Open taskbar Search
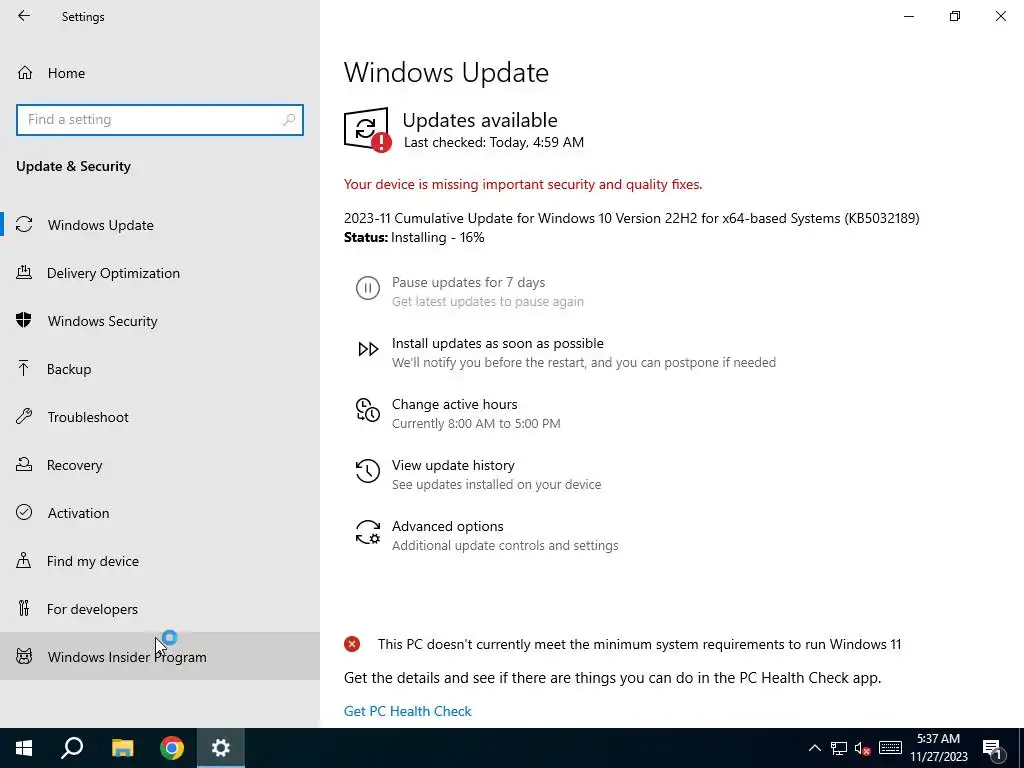Viewport: 1024px width, 768px height. (x=72, y=748)
